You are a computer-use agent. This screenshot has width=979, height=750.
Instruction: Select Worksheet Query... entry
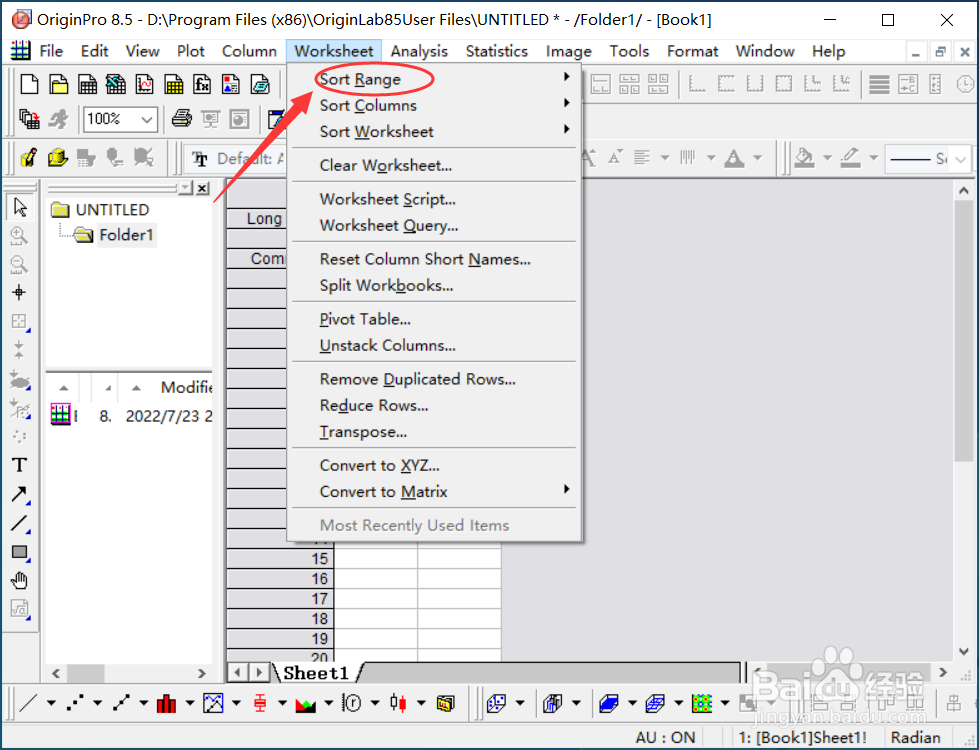pyautogui.click(x=435, y=225)
